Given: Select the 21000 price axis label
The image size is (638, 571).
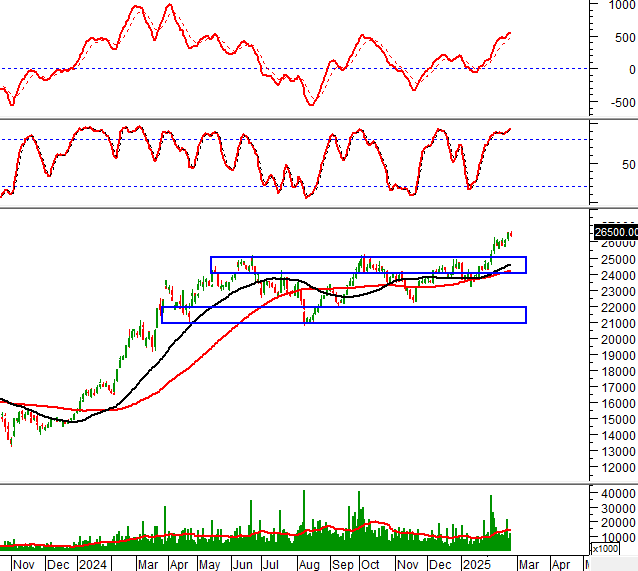Looking at the screenshot, I should coord(618,324).
